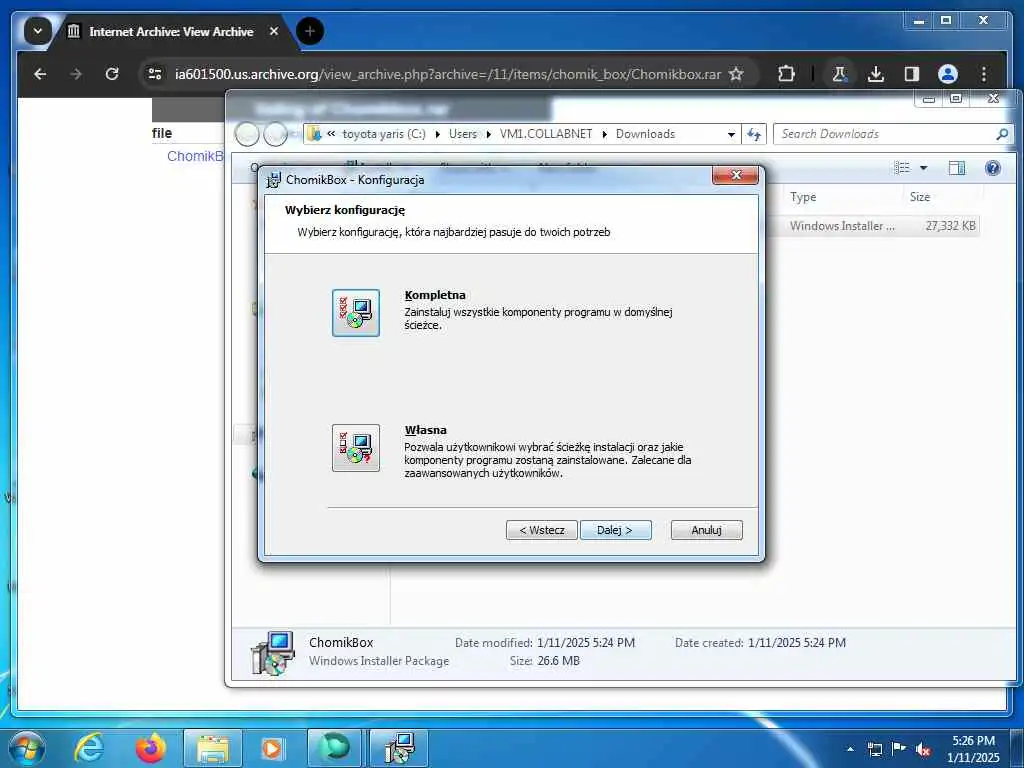1024x768 pixels.
Task: Click the Windows Installer file type cell
Action: [841, 226]
